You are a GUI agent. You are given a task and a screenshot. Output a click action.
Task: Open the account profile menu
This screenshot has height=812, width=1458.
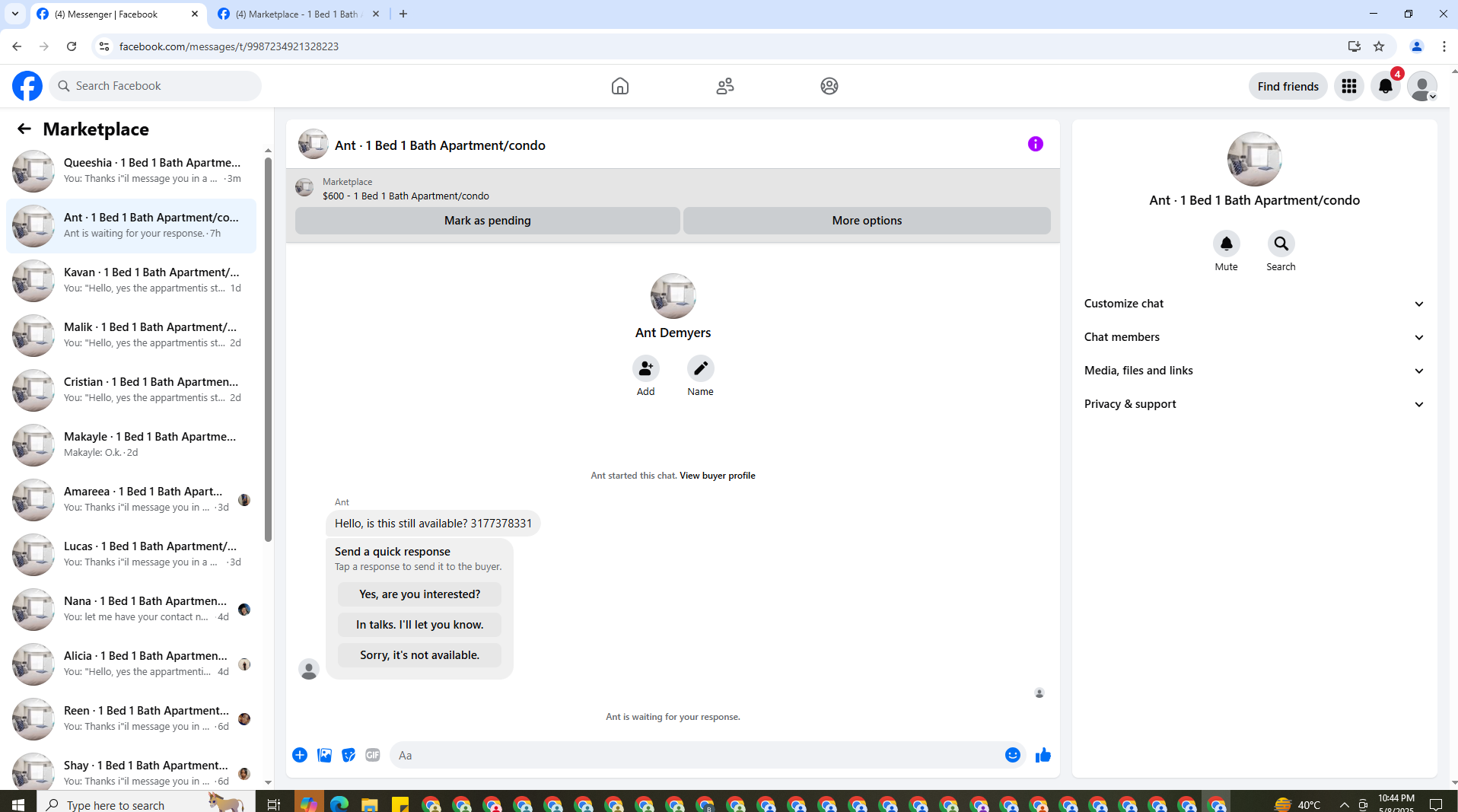1422,86
